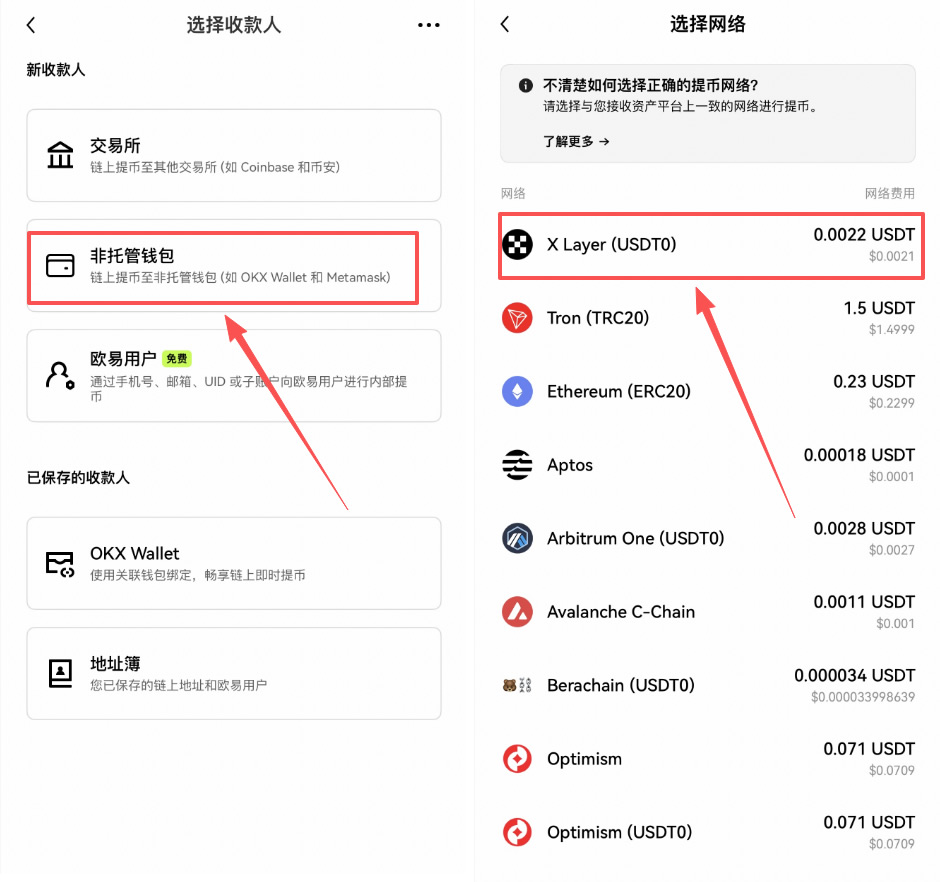
Task: Click the Optimism network icon
Action: [517, 758]
